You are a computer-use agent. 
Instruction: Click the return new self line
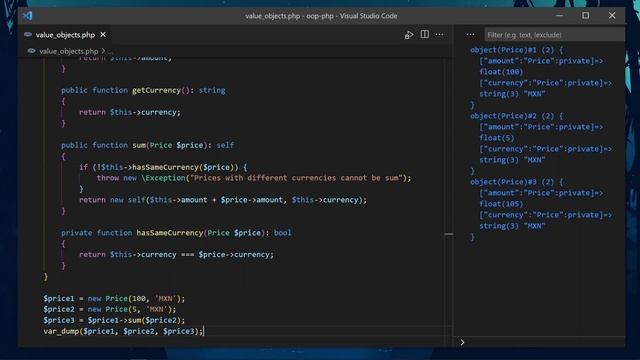coord(223,200)
